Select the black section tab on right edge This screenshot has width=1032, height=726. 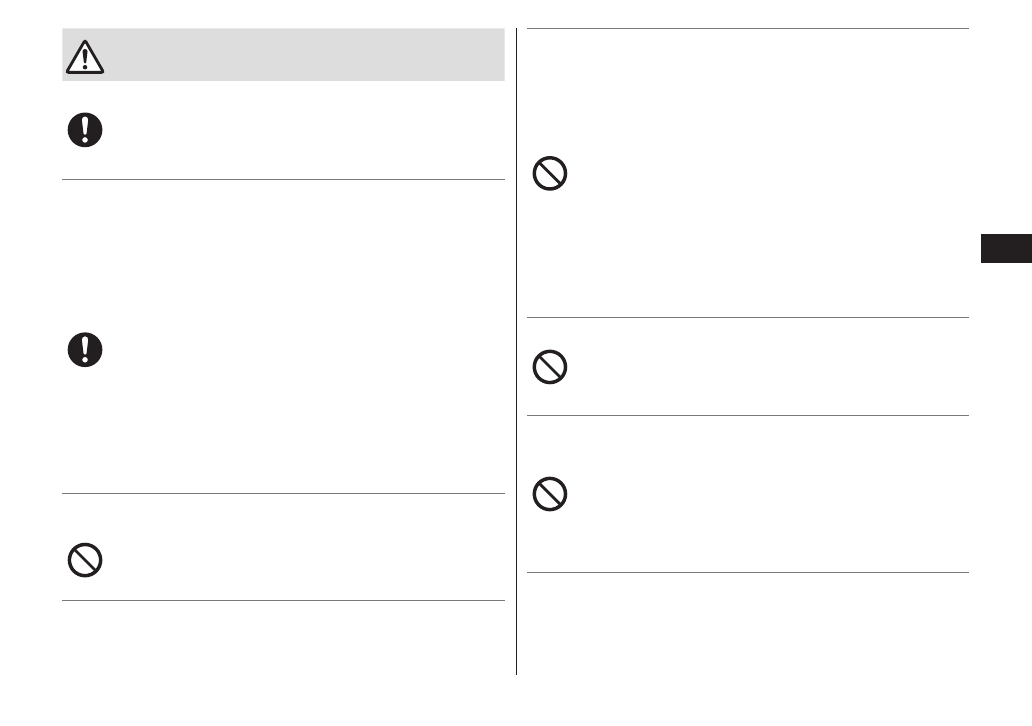point(1005,247)
